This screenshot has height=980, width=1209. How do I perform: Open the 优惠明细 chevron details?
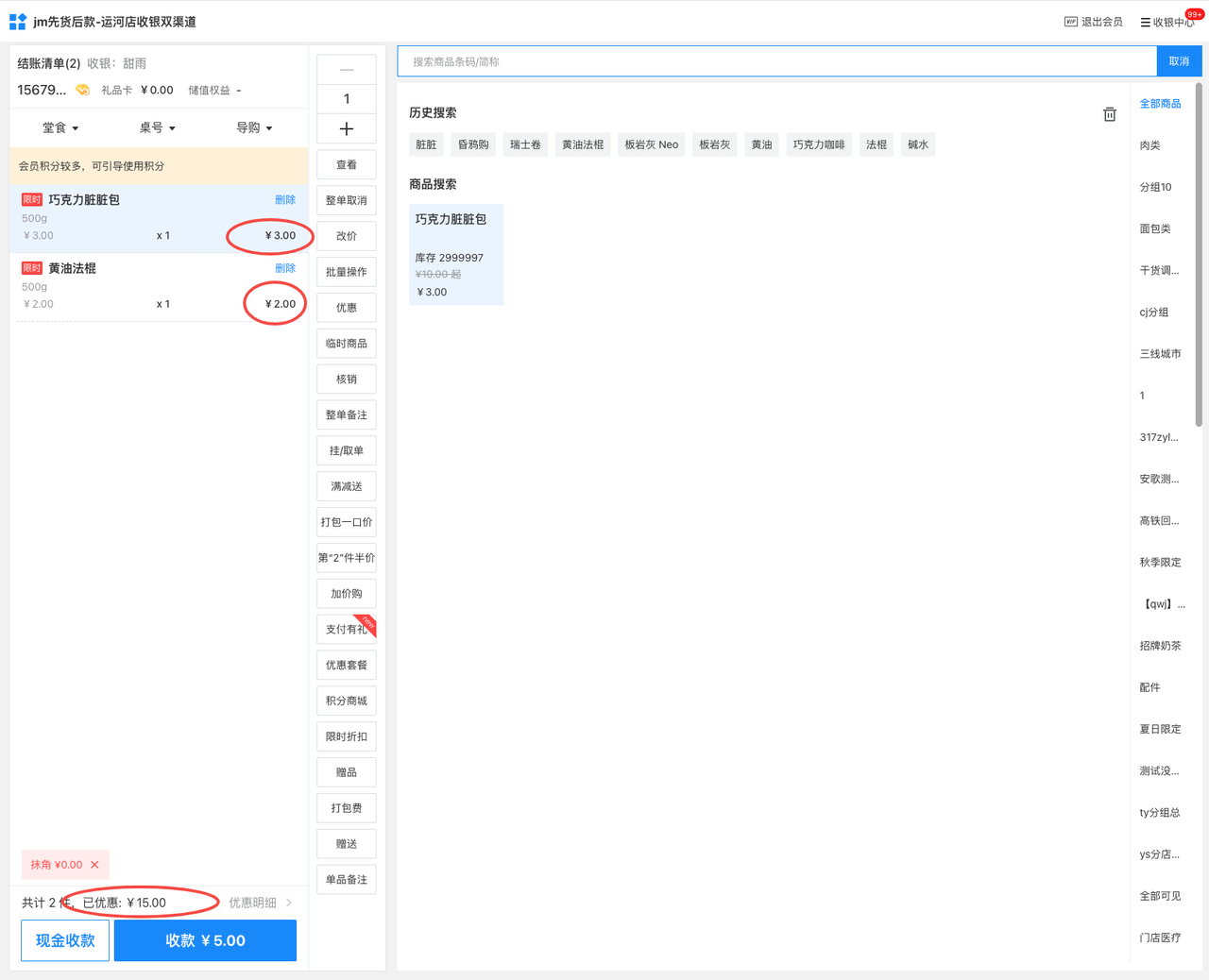tap(288, 903)
